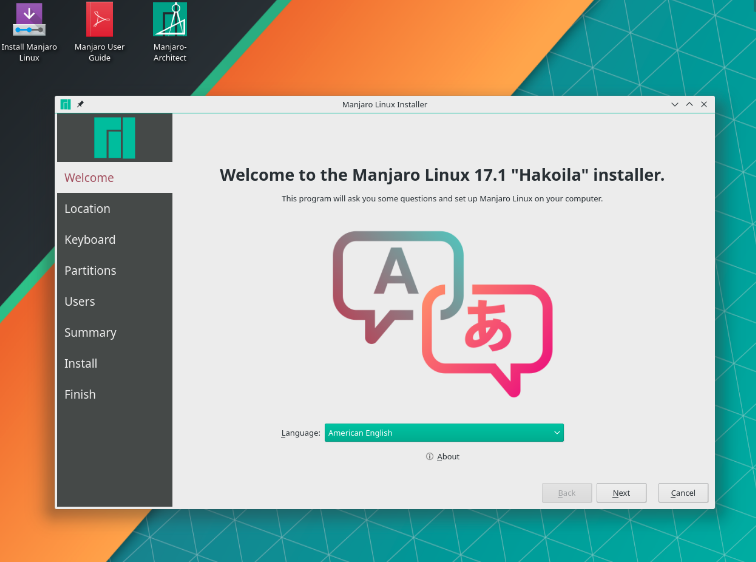Close the Manjaro Linux Installer window
This screenshot has width=756, height=562.
point(704,104)
